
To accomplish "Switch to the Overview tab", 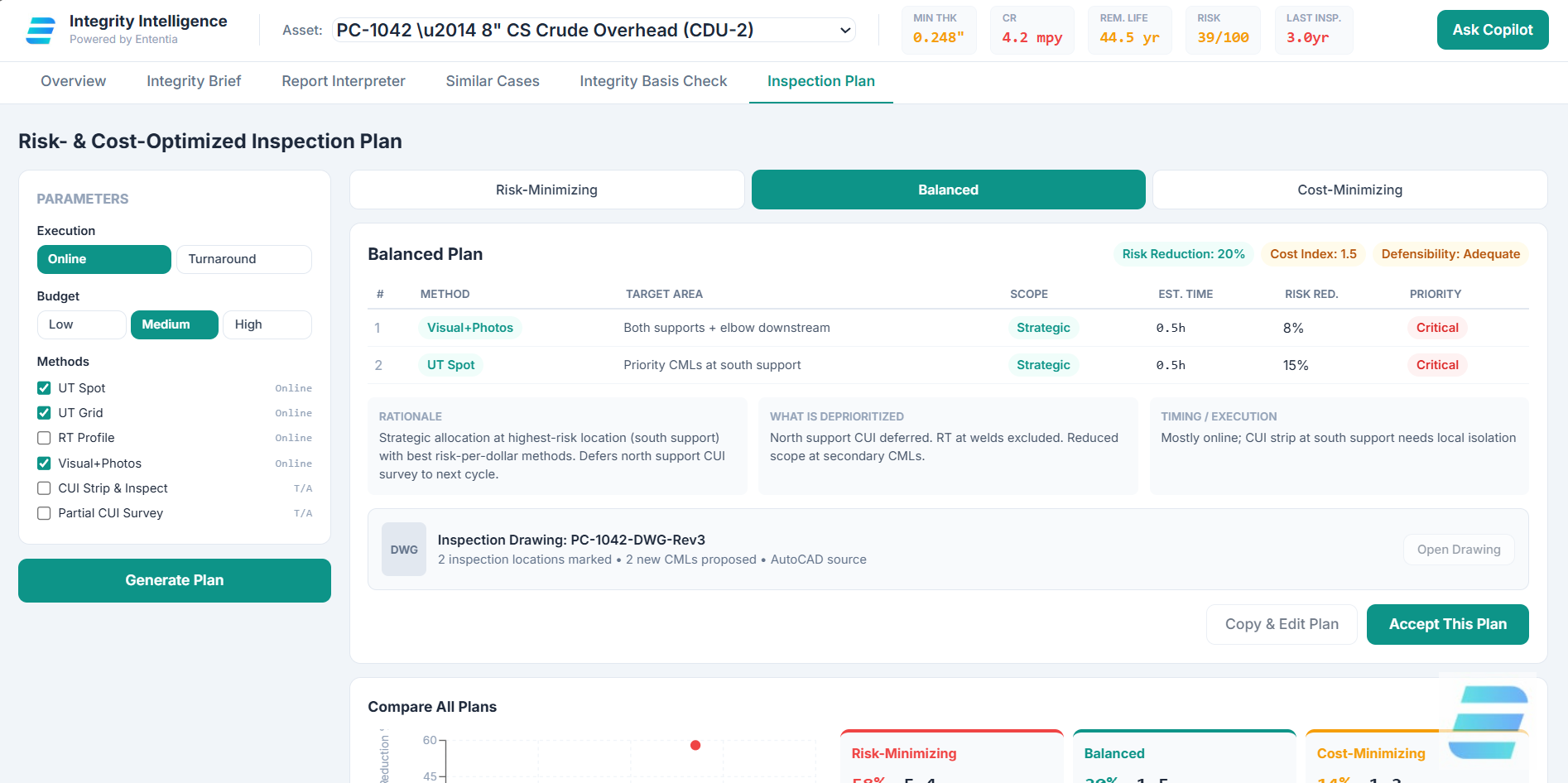I will [x=74, y=81].
